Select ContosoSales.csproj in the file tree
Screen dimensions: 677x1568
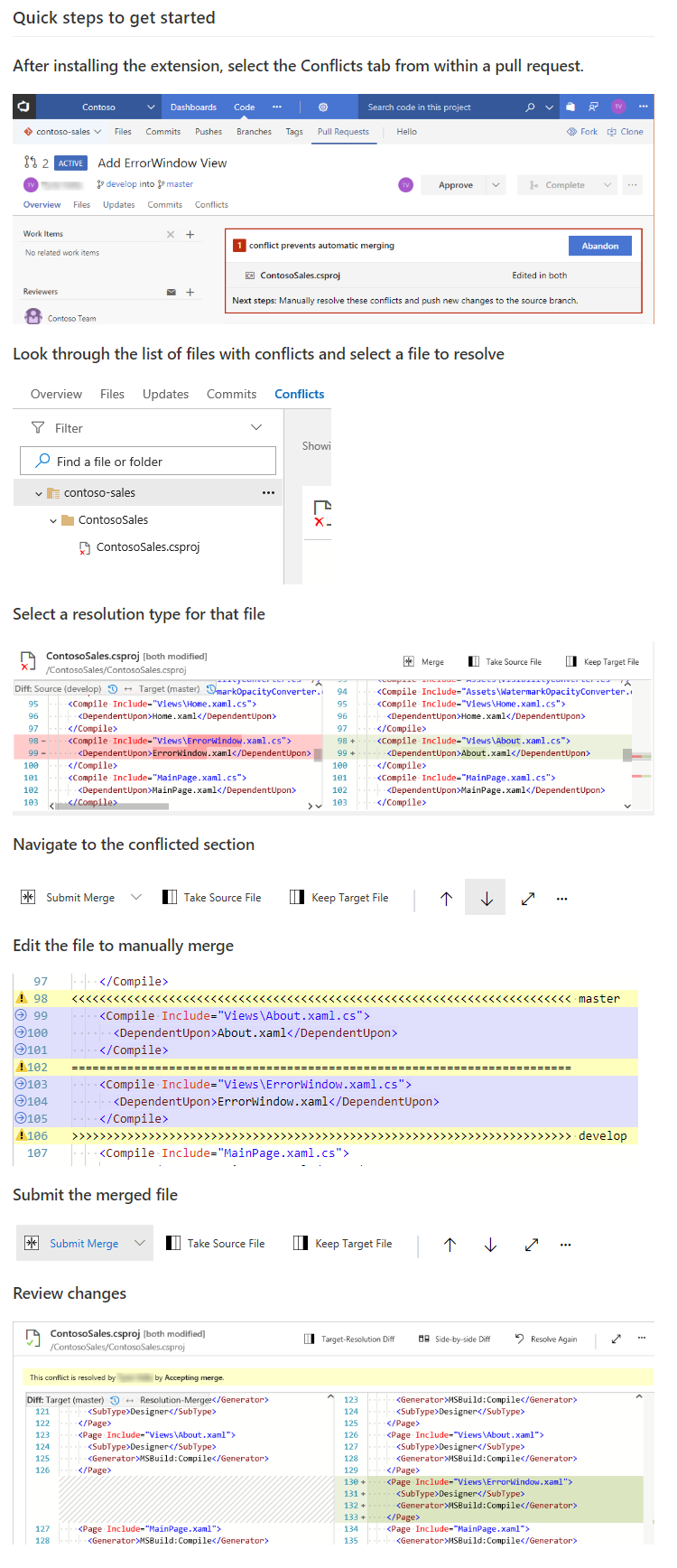[147, 547]
